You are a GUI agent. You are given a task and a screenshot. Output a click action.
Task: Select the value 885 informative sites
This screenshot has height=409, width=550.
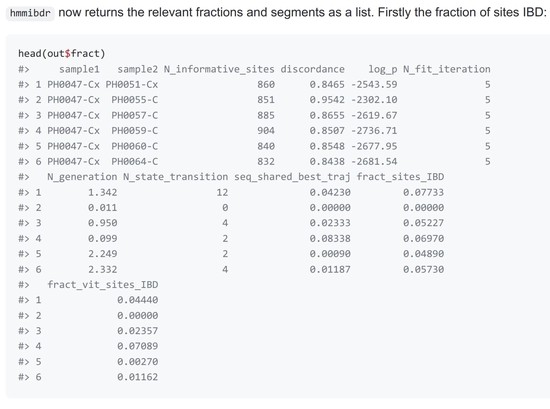point(266,115)
